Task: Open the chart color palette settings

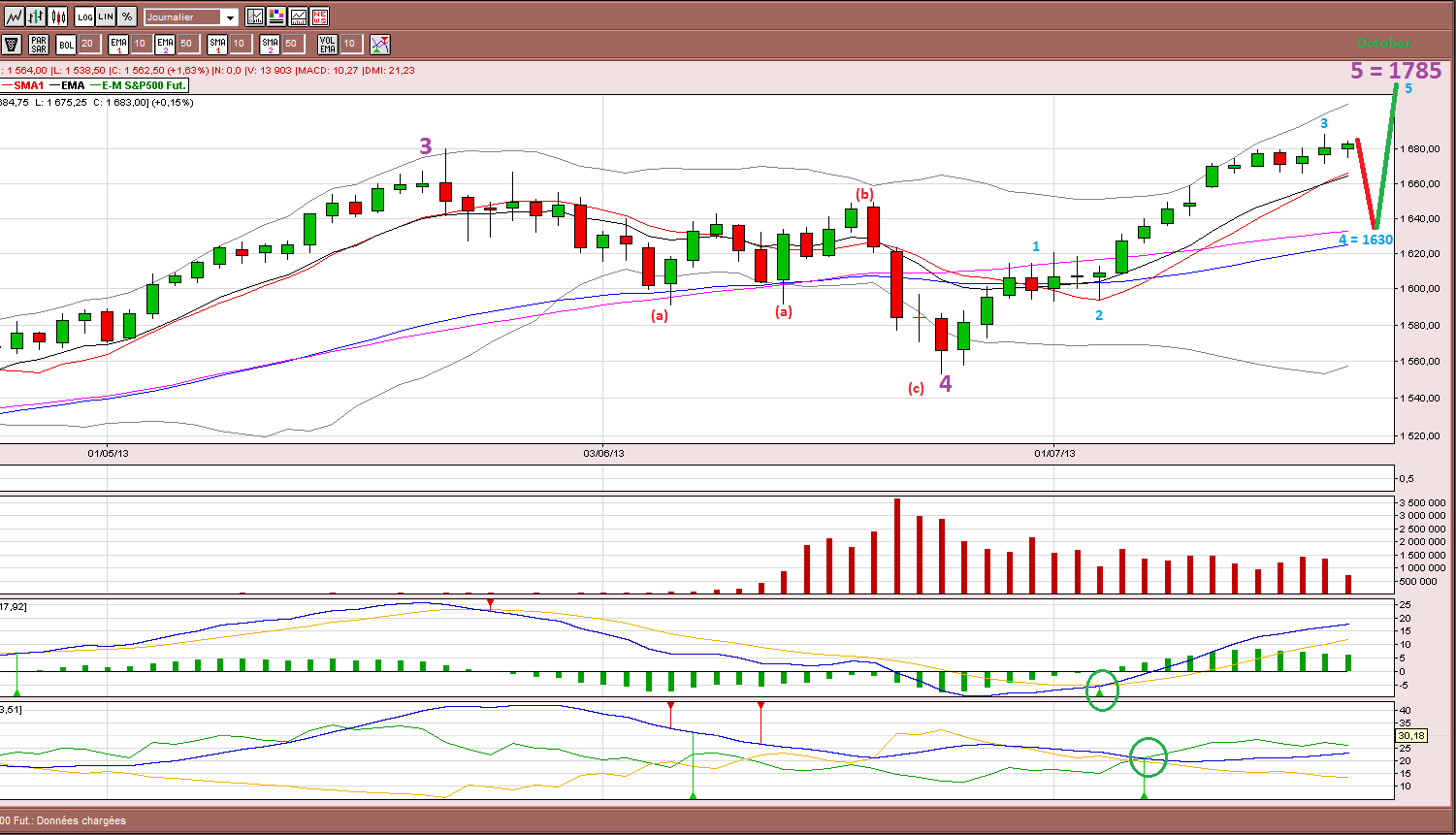Action: click(276, 16)
